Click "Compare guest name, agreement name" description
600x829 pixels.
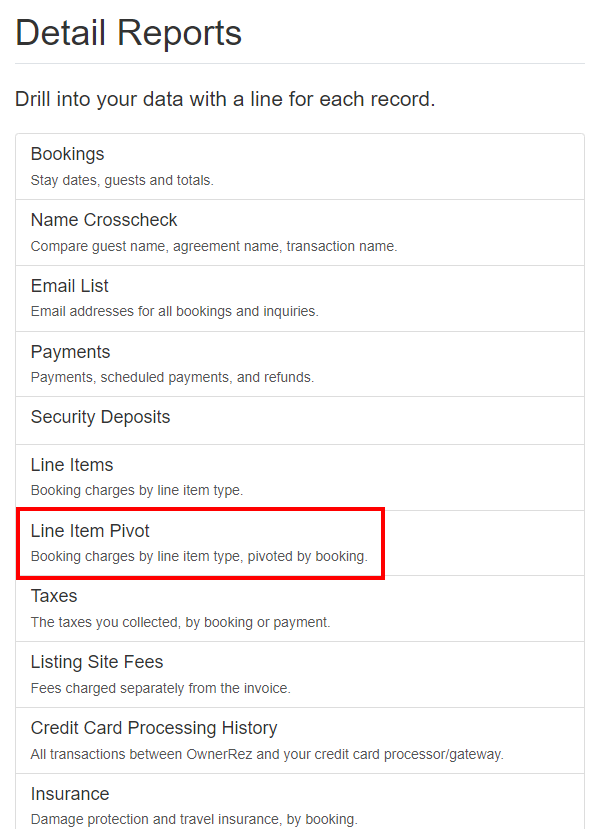(x=214, y=246)
